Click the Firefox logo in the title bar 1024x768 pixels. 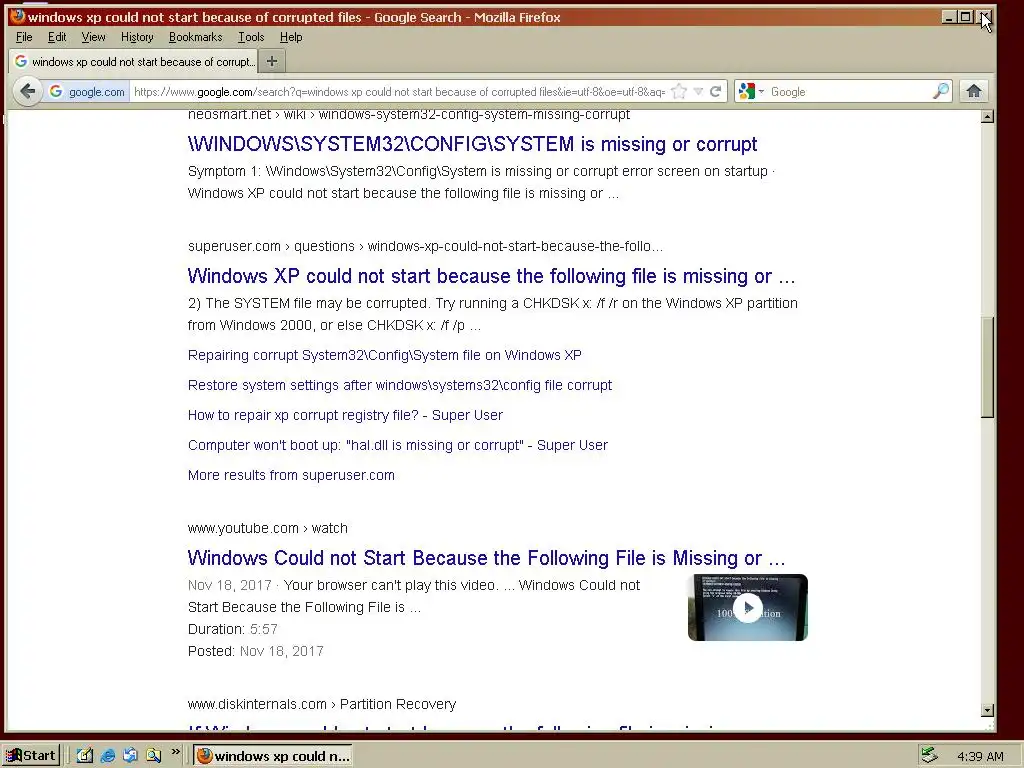click(x=18, y=16)
